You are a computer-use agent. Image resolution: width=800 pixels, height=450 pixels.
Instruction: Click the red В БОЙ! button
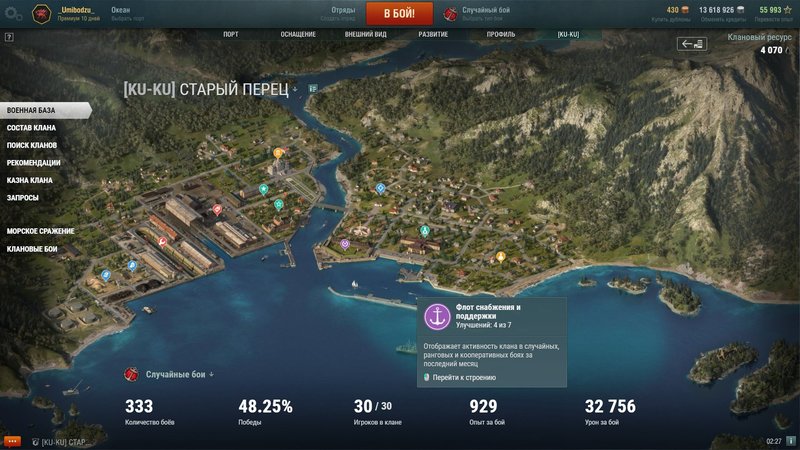click(x=399, y=14)
